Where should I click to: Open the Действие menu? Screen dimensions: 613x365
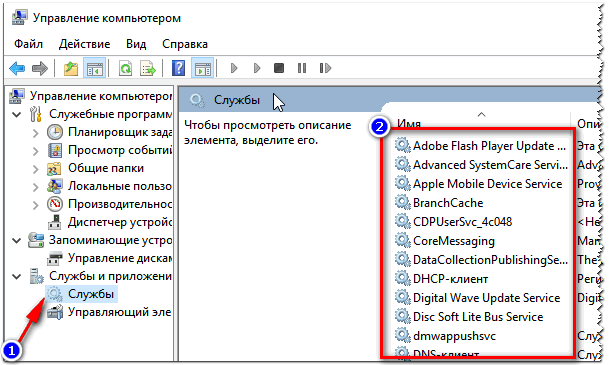pos(84,44)
